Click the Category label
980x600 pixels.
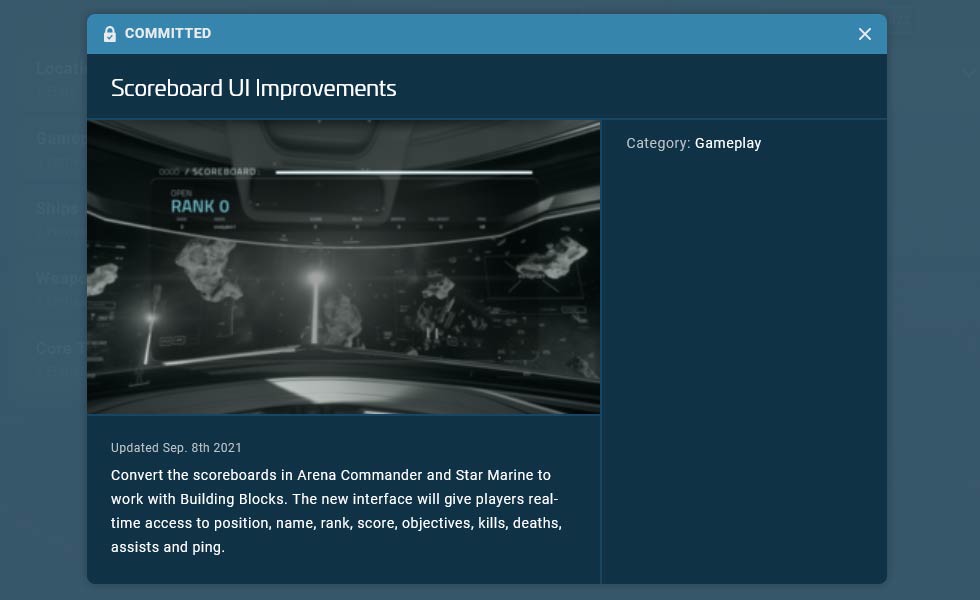click(x=658, y=143)
